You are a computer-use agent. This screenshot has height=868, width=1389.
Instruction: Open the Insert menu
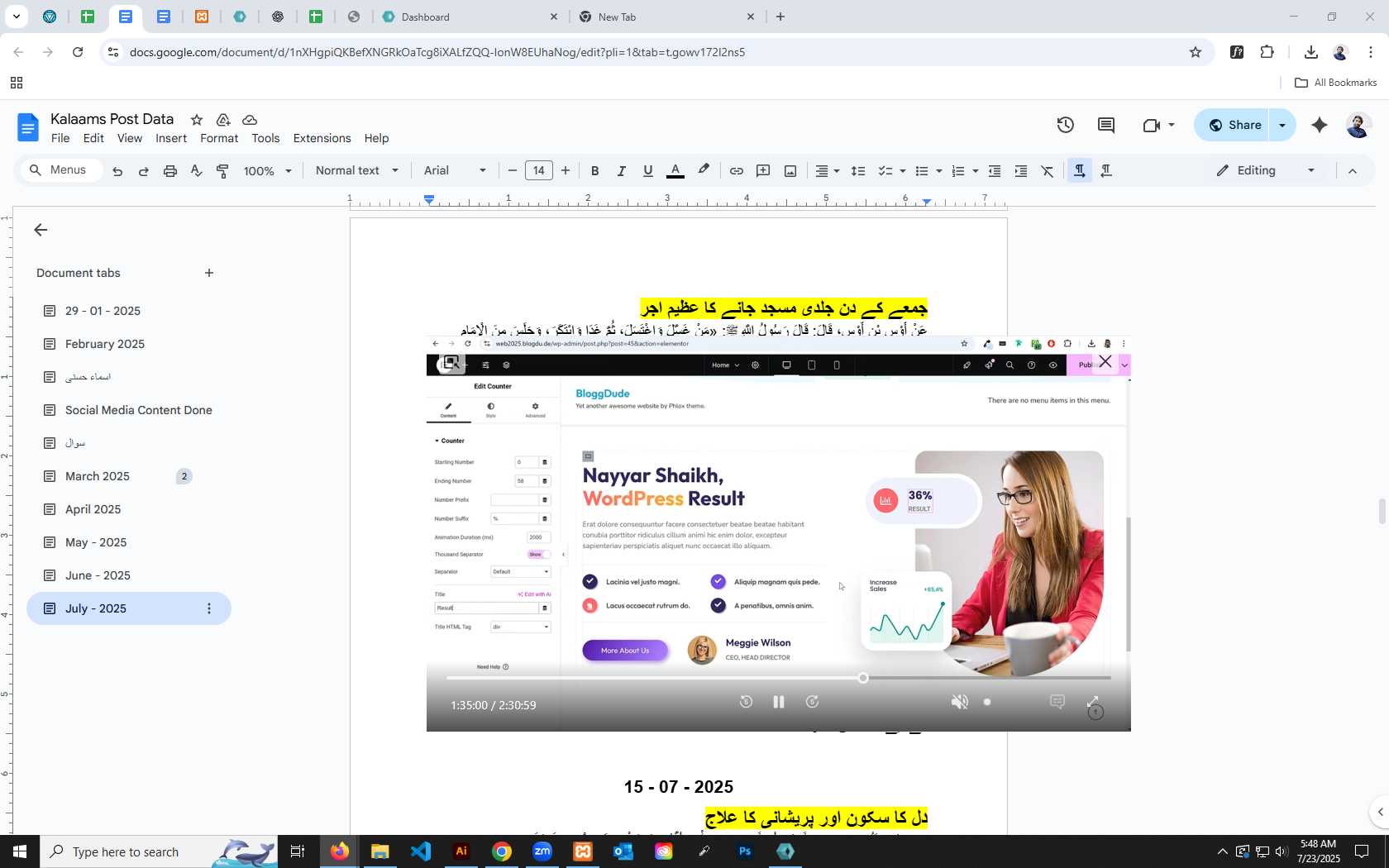pyautogui.click(x=171, y=138)
